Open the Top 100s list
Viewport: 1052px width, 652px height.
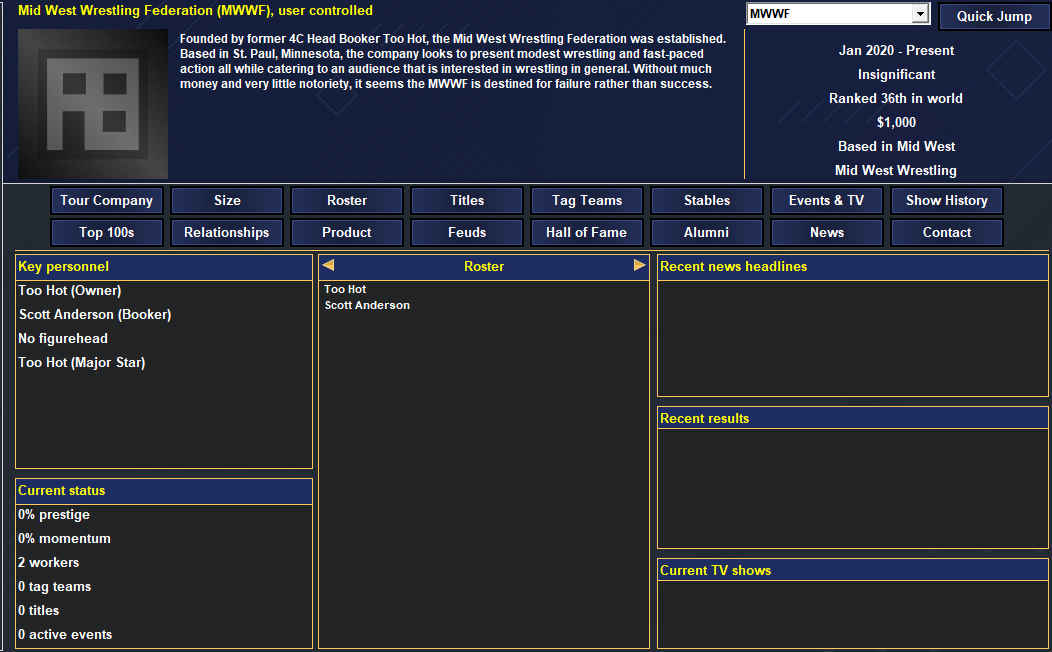tap(107, 233)
